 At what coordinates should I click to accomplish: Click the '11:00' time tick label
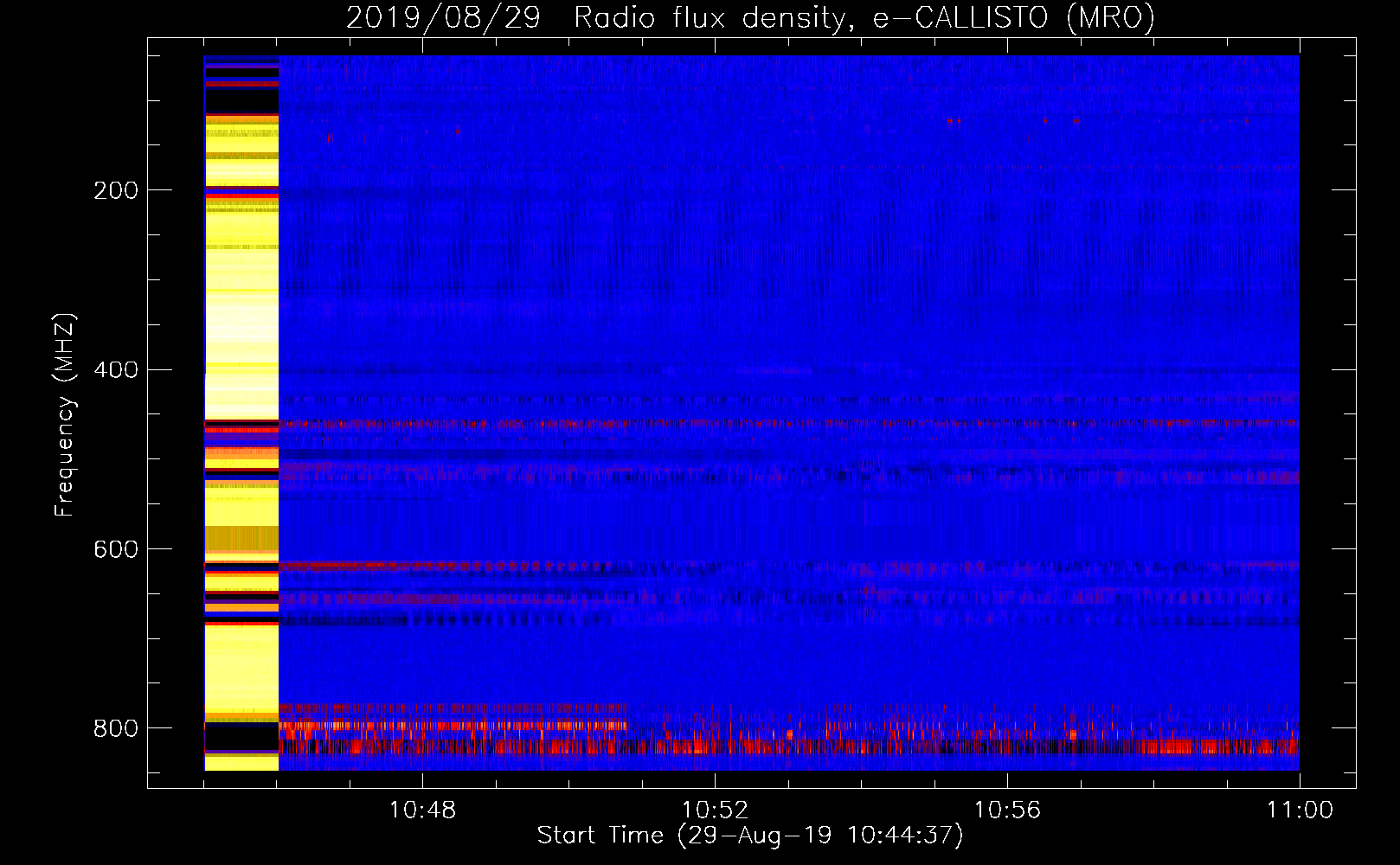(x=1300, y=810)
